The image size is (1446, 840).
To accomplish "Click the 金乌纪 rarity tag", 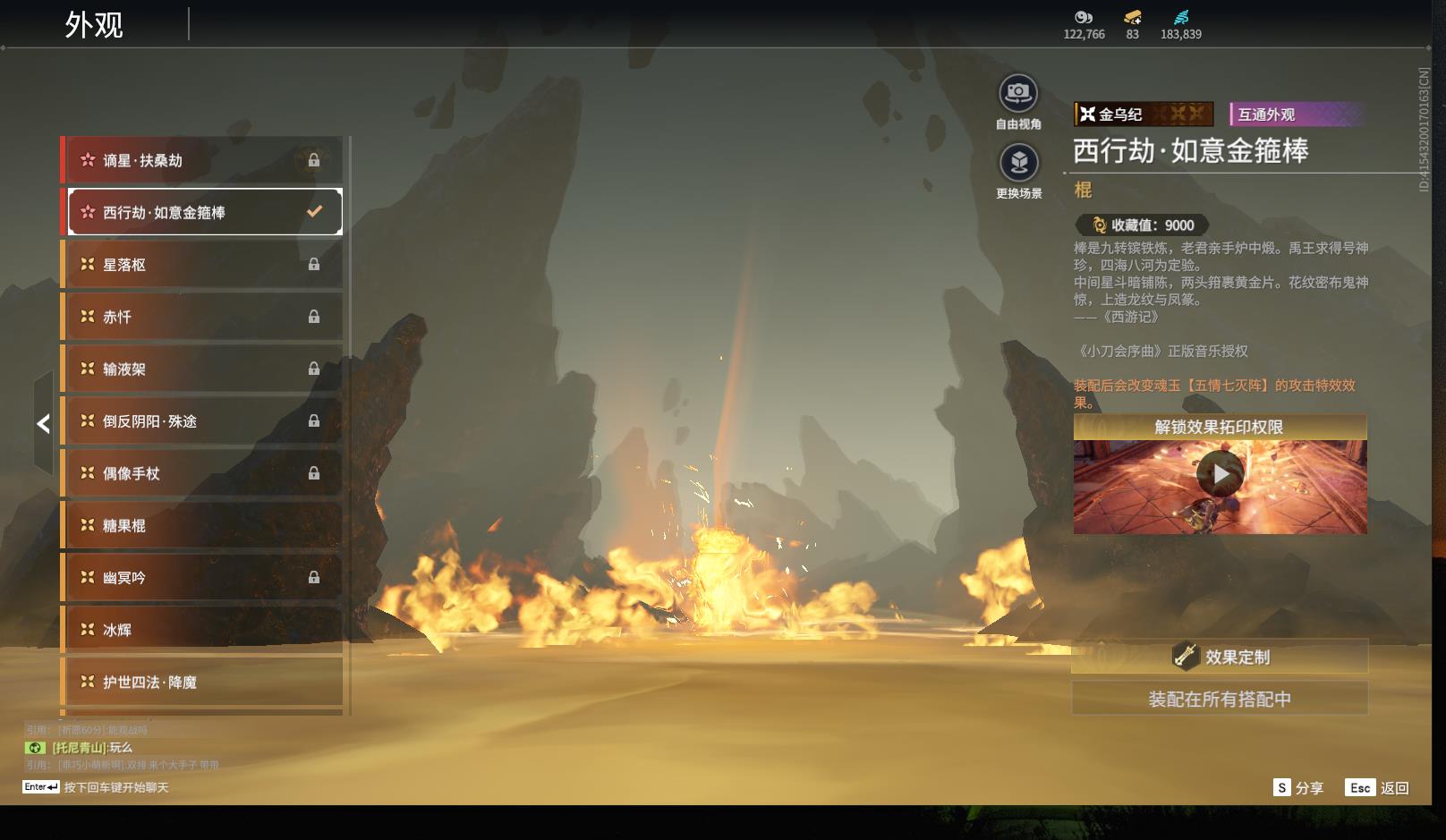I will (x=1144, y=114).
